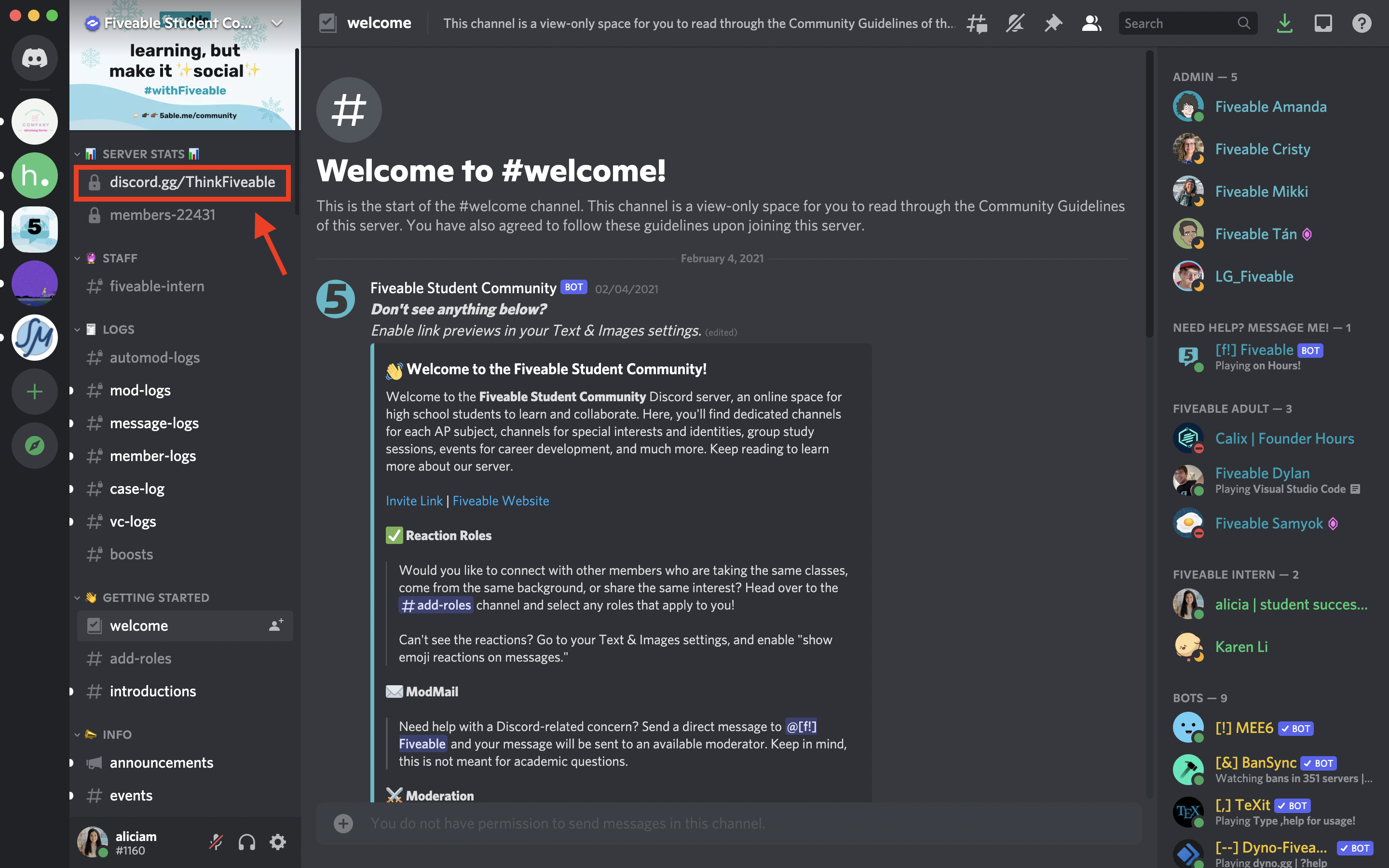
Task: Open the SM monogram server icon
Action: 34,337
